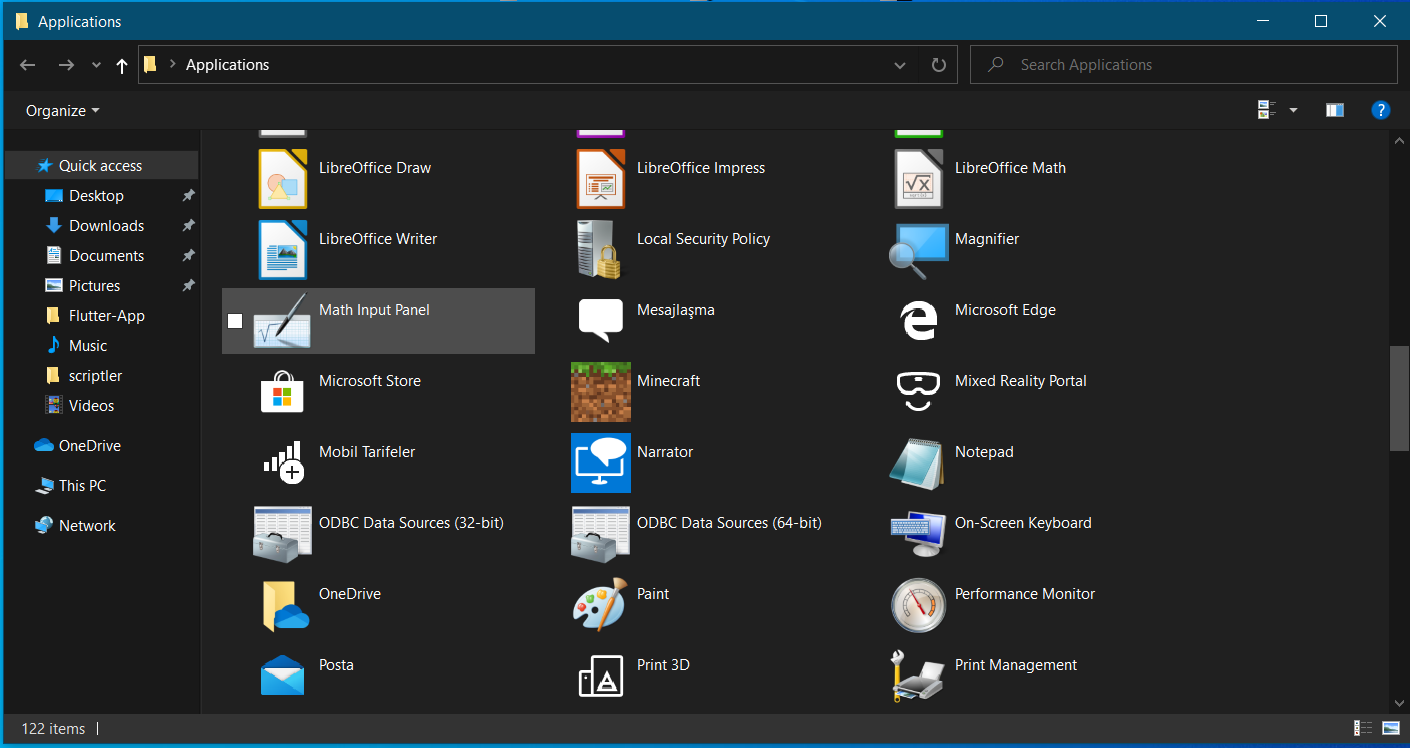
Task: Select the Print Management icon
Action: [x=919, y=676]
